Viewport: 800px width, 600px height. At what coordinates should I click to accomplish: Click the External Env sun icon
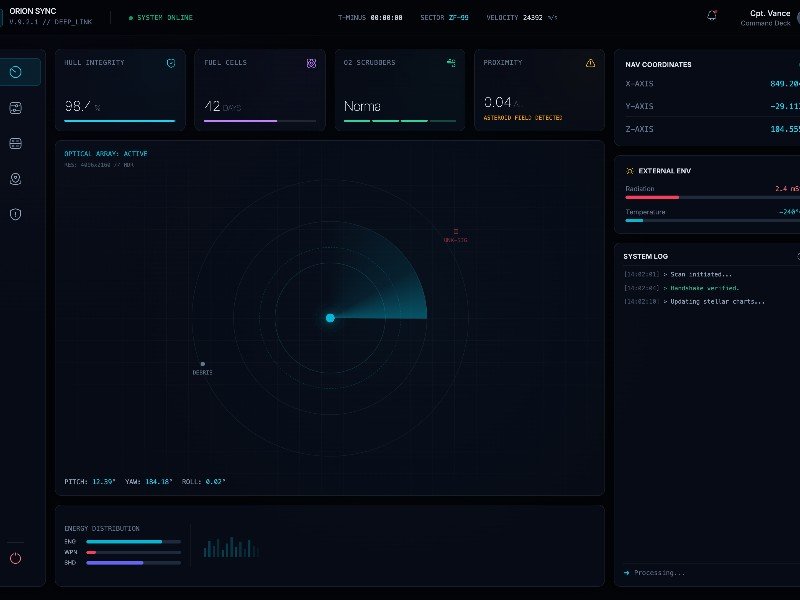coord(629,171)
